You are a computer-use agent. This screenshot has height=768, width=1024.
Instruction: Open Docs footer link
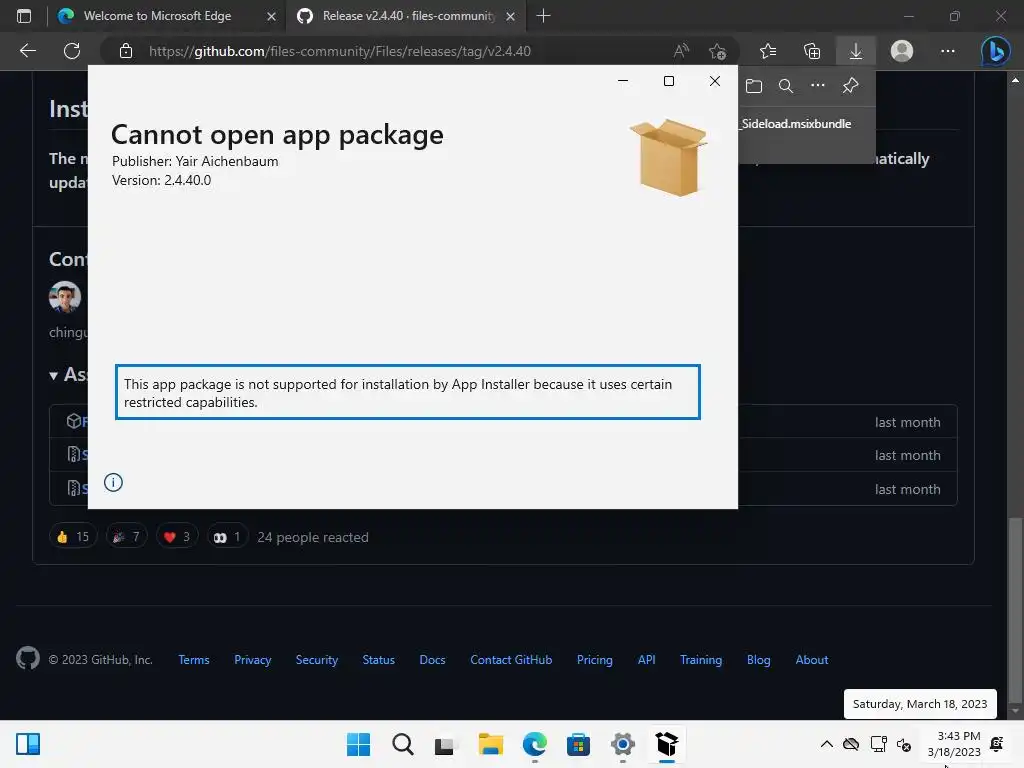(x=432, y=660)
